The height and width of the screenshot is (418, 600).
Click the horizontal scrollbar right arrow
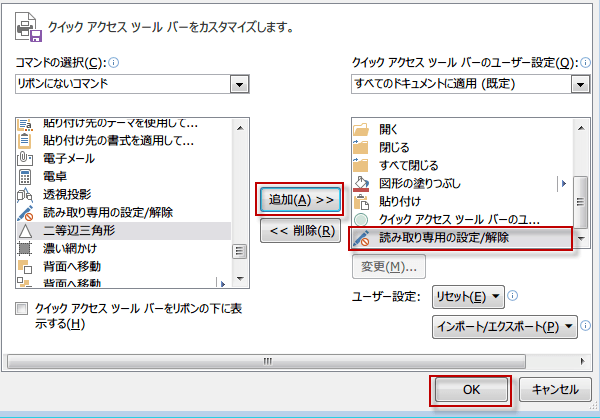point(583,361)
